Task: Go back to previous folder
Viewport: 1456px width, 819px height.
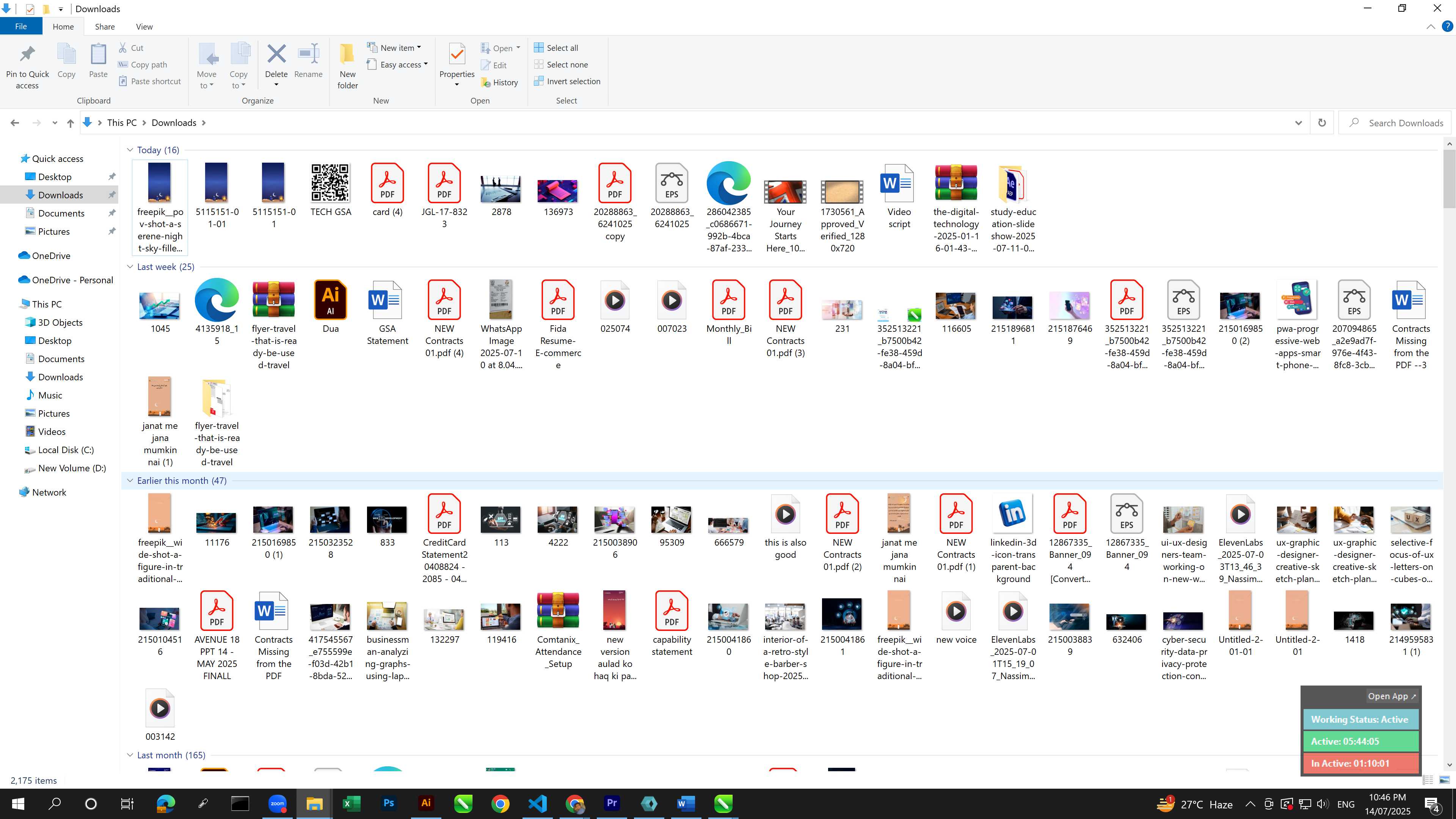Action: click(15, 122)
